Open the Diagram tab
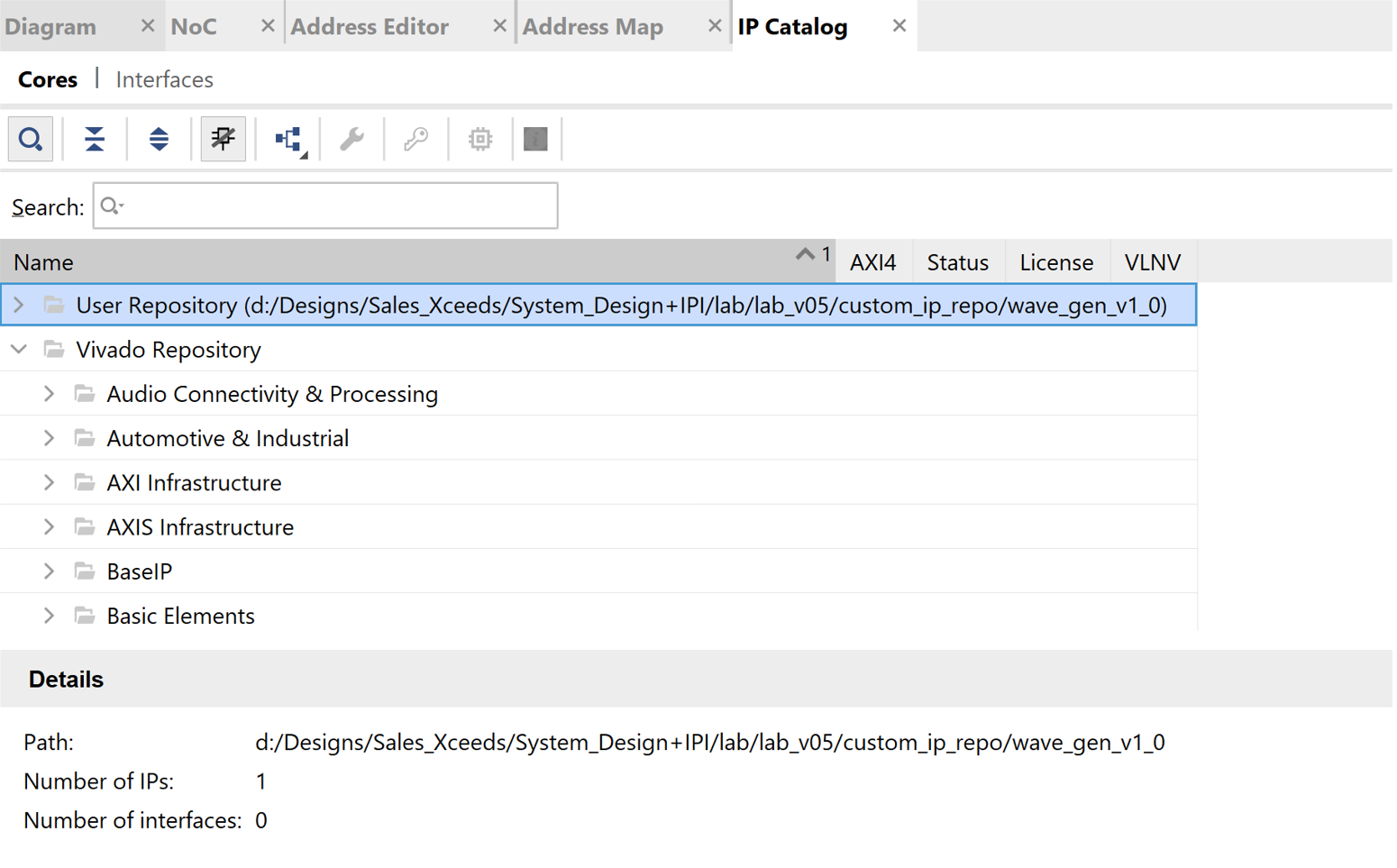 [x=50, y=27]
